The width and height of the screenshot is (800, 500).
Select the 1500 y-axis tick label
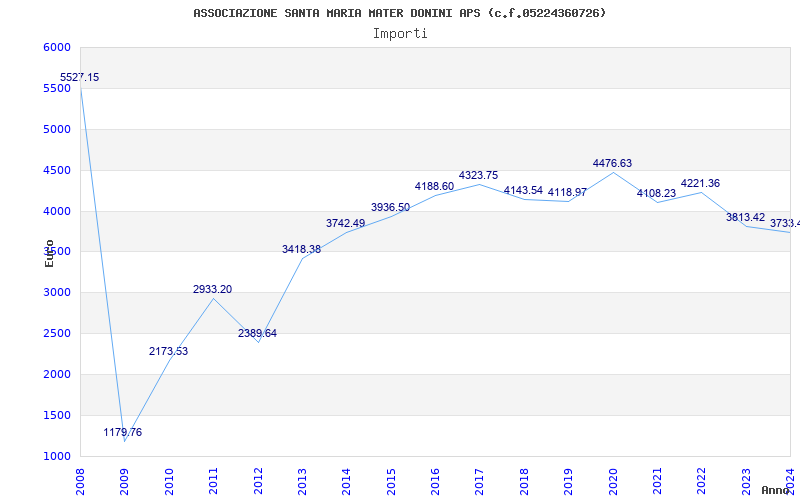(x=57, y=415)
